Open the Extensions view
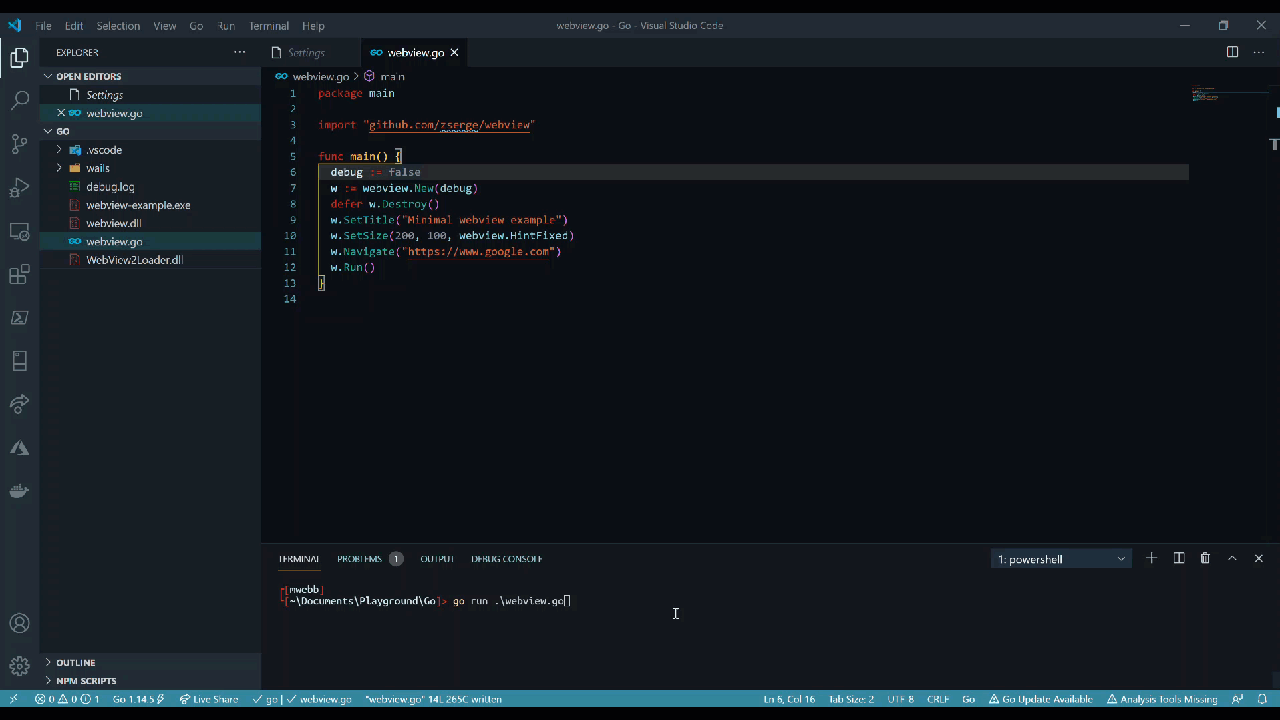 tap(19, 275)
